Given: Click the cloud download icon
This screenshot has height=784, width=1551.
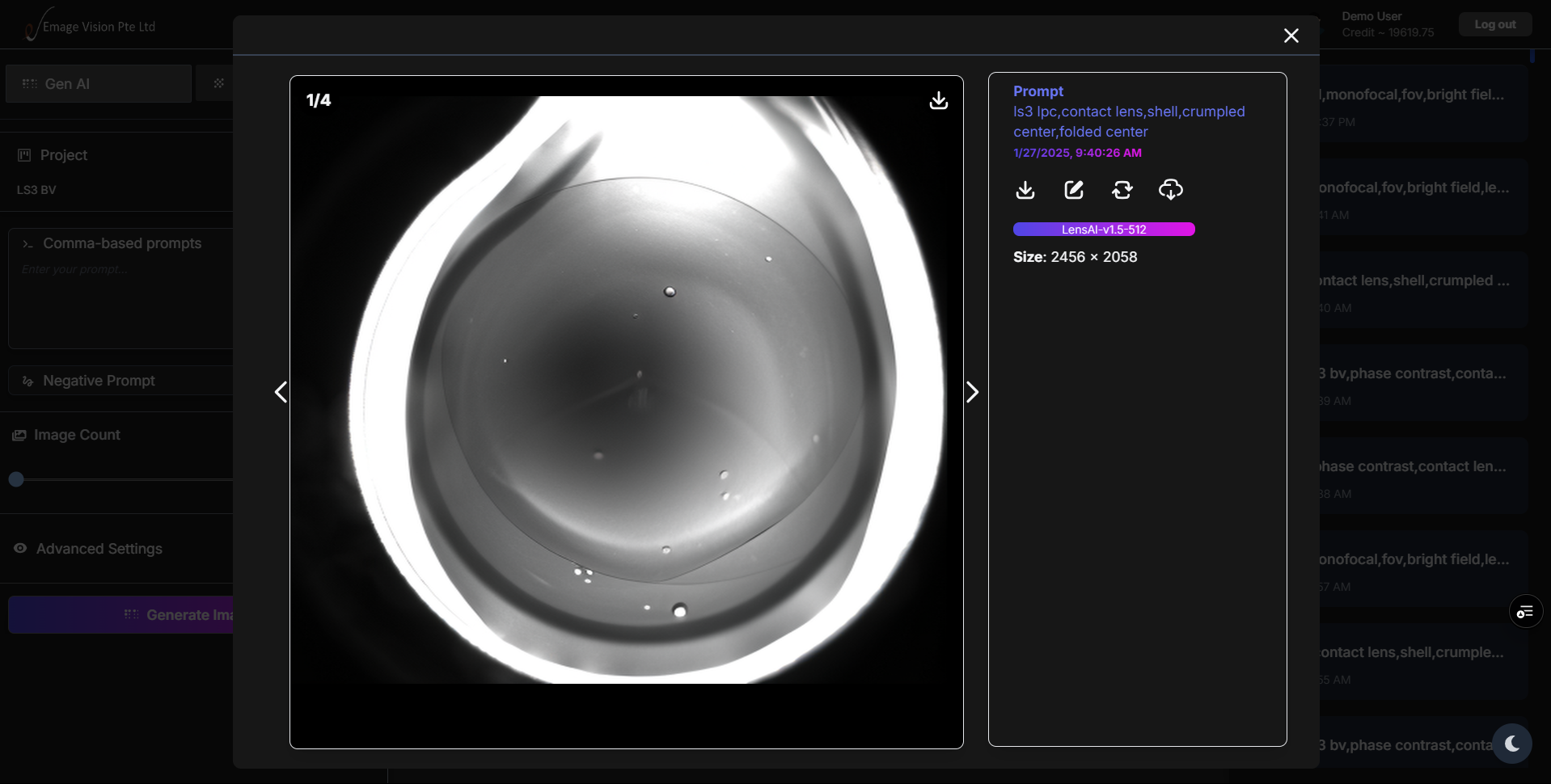Looking at the screenshot, I should (1170, 190).
